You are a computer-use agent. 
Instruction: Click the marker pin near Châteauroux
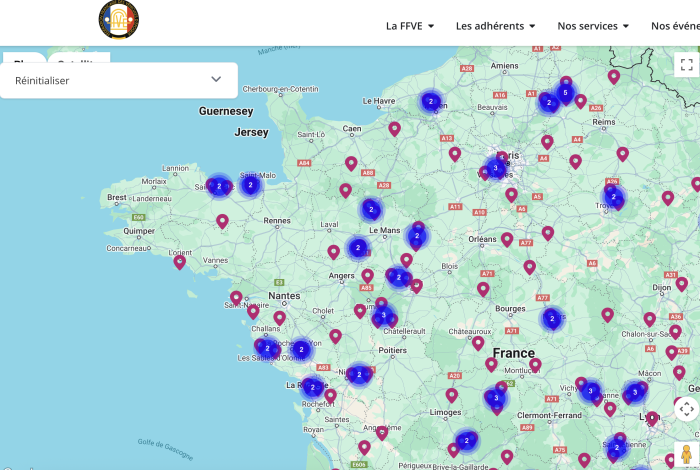point(478,342)
